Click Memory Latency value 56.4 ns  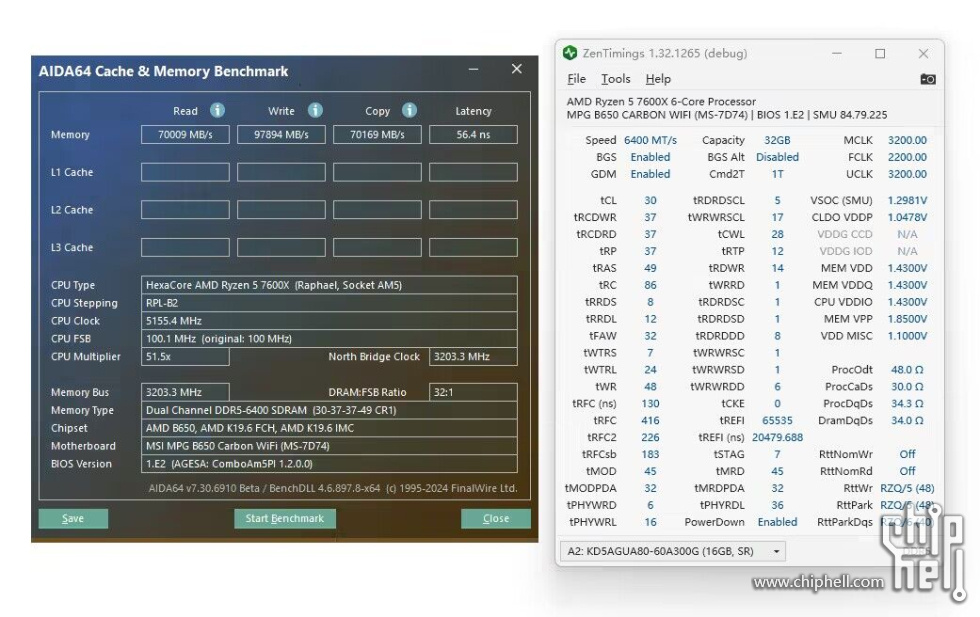tap(473, 134)
